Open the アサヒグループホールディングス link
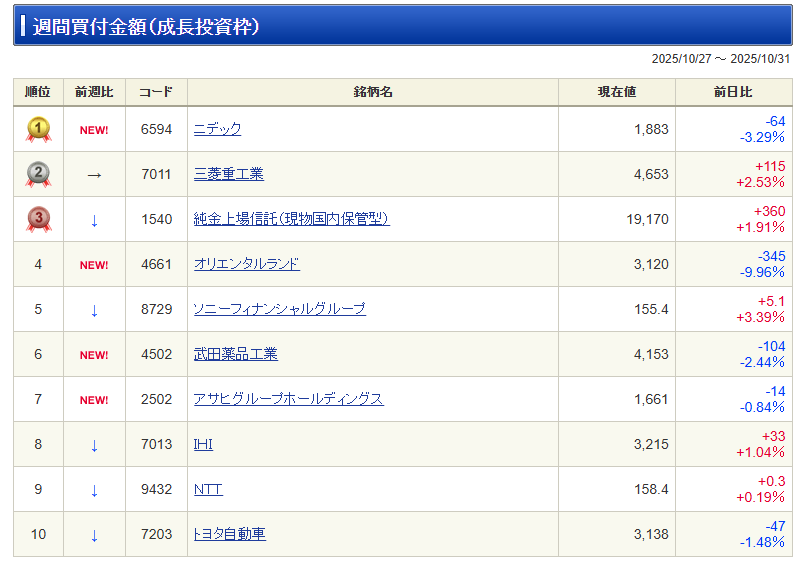This screenshot has height=561, width=810. tap(288, 398)
